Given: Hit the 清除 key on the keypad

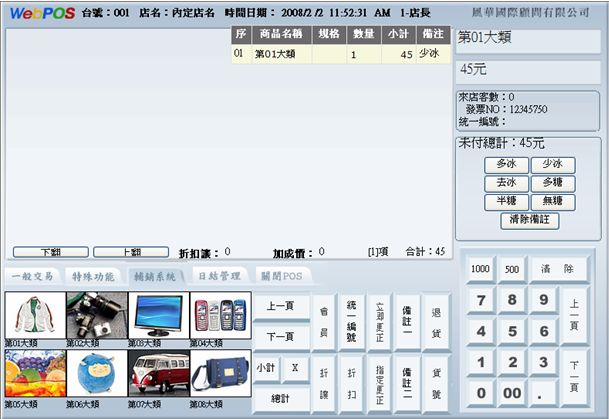Looking at the screenshot, I should pyautogui.click(x=559, y=269).
